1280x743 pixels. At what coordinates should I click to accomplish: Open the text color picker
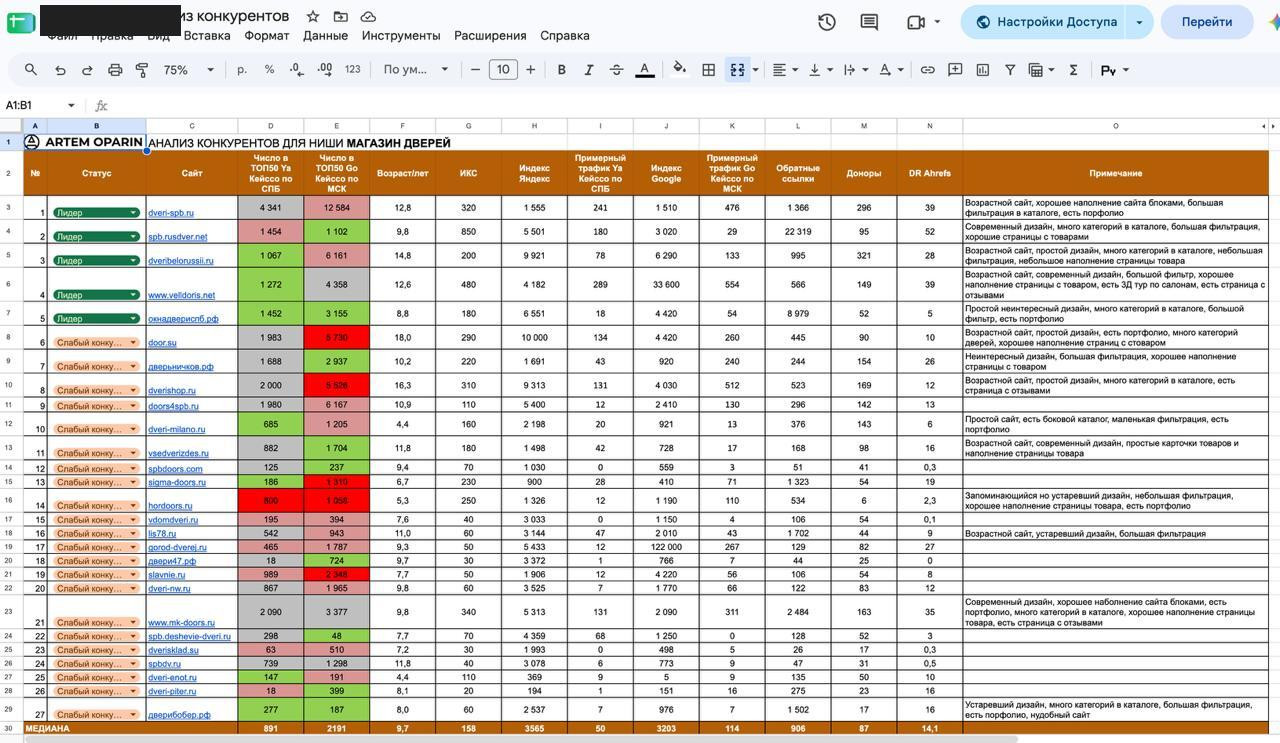pyautogui.click(x=645, y=70)
